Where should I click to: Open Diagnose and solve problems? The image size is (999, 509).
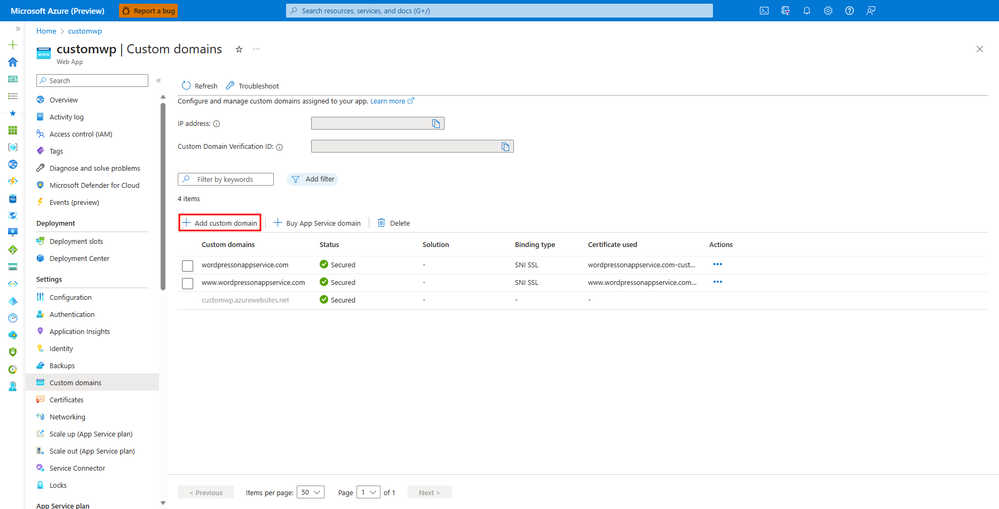(x=92, y=168)
